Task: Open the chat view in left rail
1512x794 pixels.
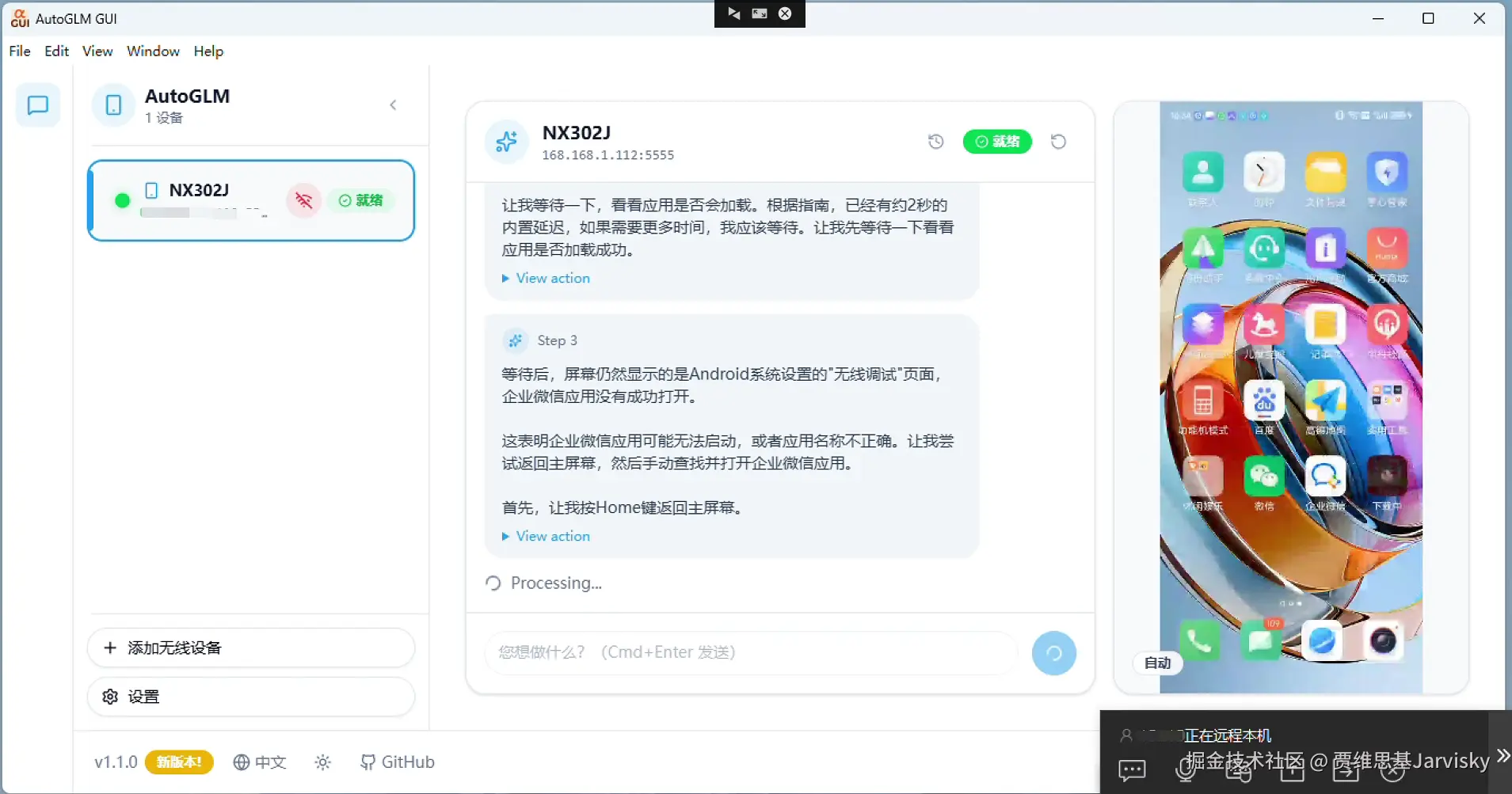Action: click(38, 105)
